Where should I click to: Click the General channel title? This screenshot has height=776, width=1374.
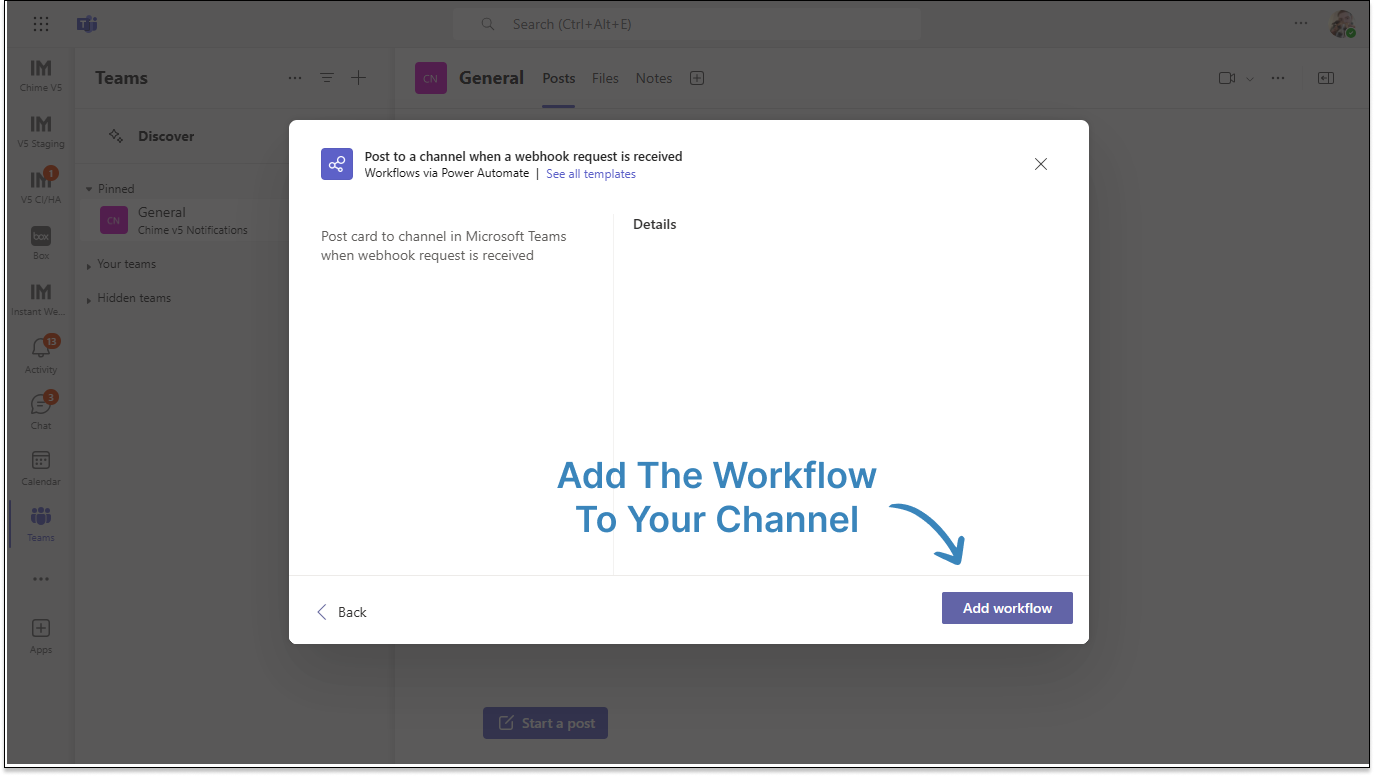pyautogui.click(x=491, y=78)
